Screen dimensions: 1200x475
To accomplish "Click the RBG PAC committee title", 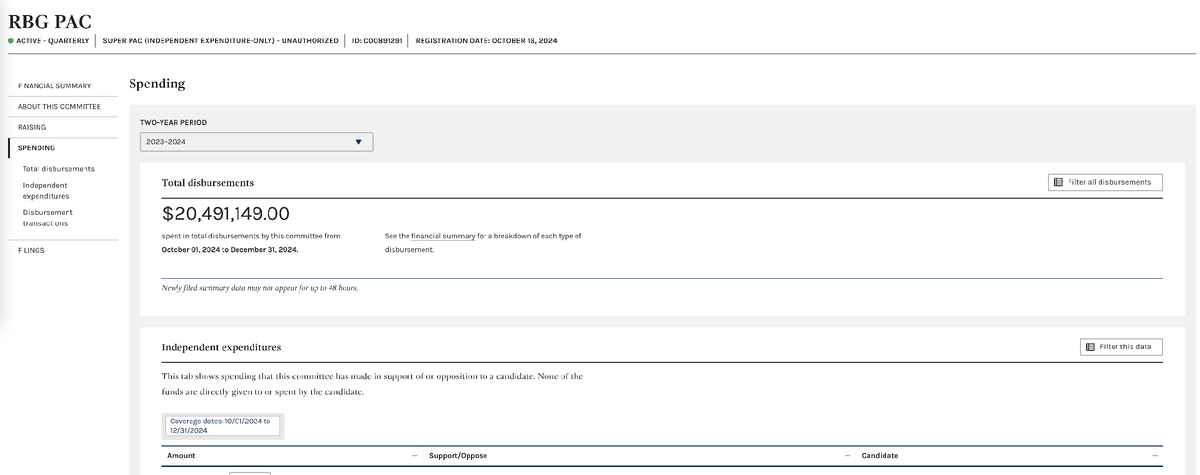I will (49, 23).
